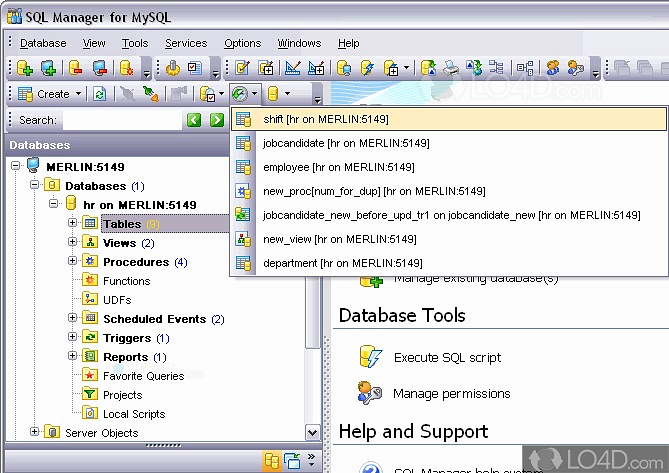
Task: Click the refresh icon next to Create
Action: click(99, 94)
